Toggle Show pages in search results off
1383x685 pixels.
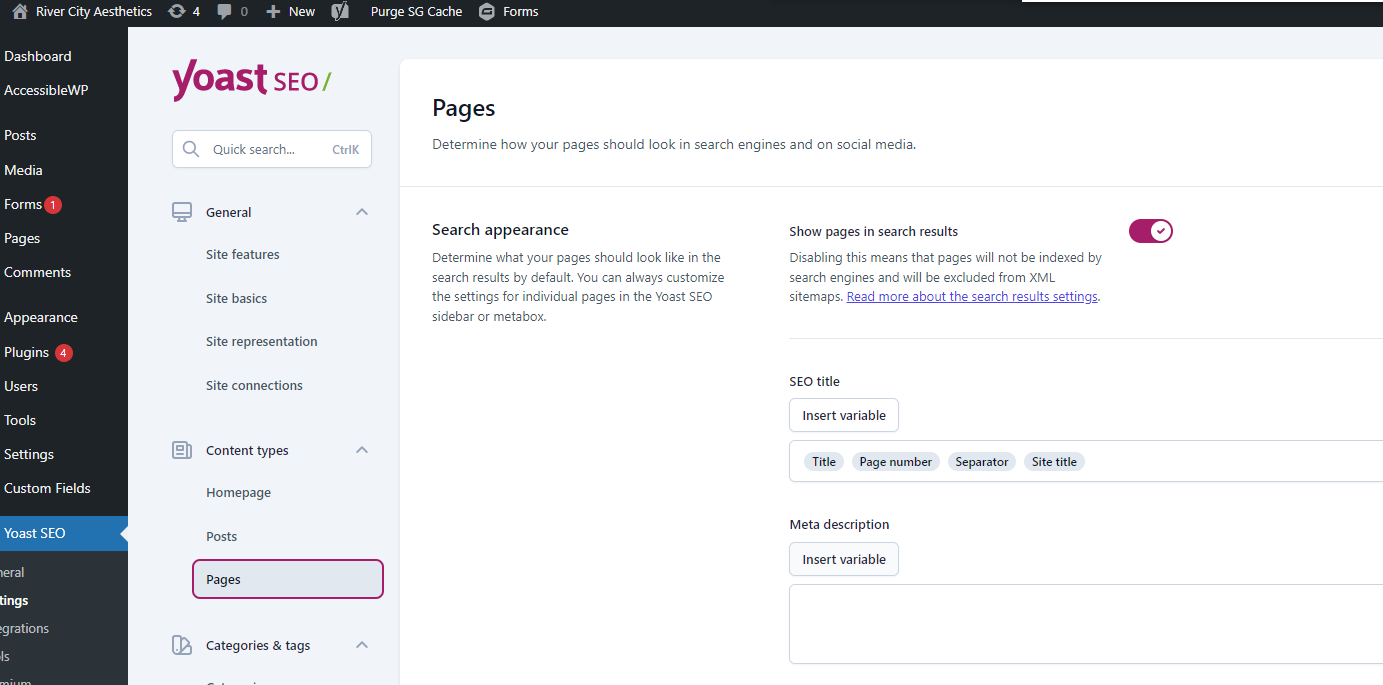[1150, 232]
